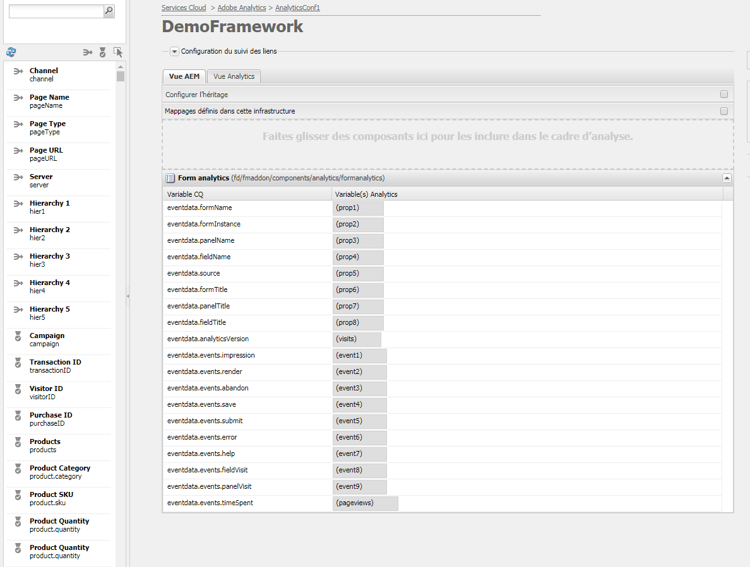This screenshot has width=750, height=567.
Task: Click the Hierarchy 4 variable icon
Action: (18, 283)
